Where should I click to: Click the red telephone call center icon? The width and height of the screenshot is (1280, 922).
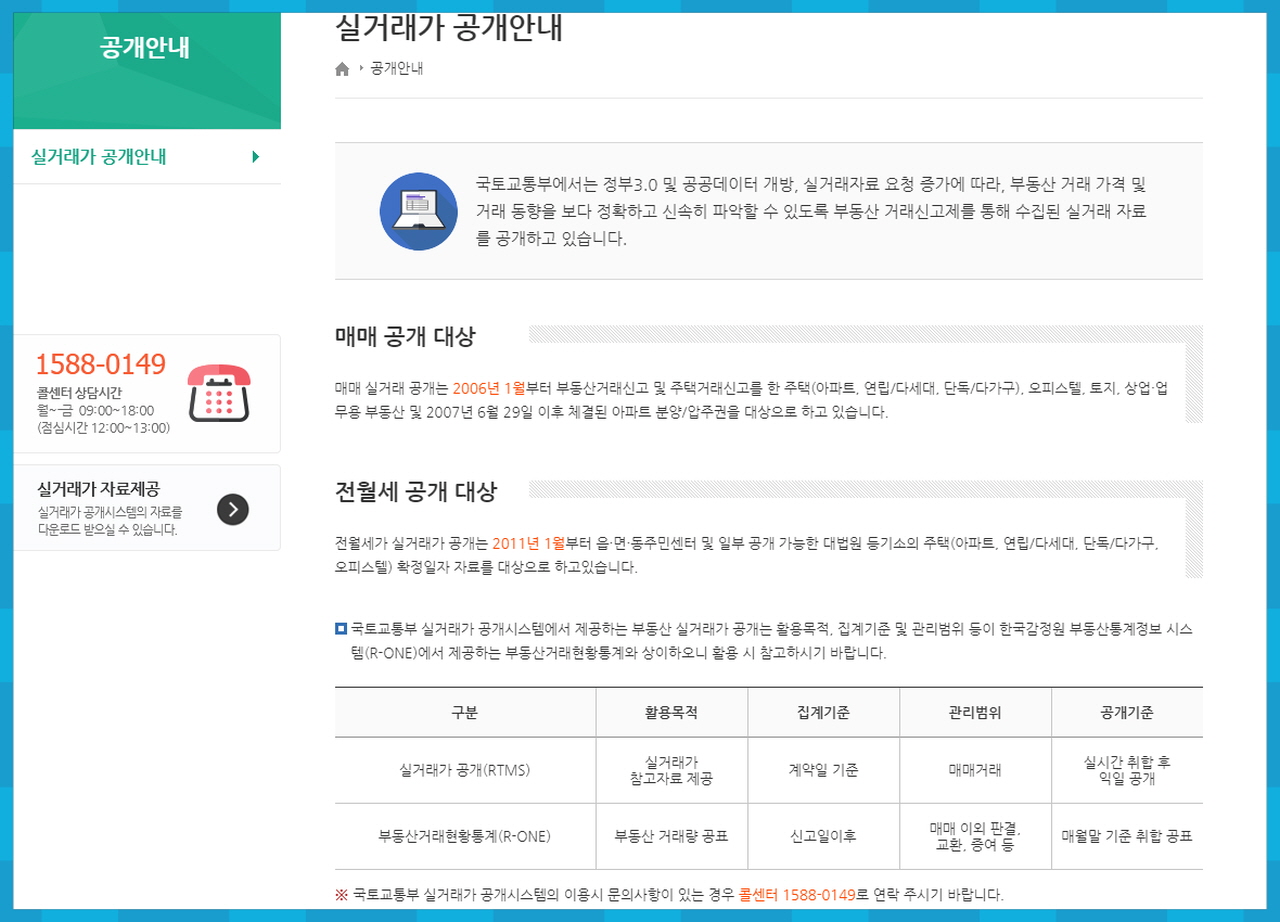[x=219, y=393]
